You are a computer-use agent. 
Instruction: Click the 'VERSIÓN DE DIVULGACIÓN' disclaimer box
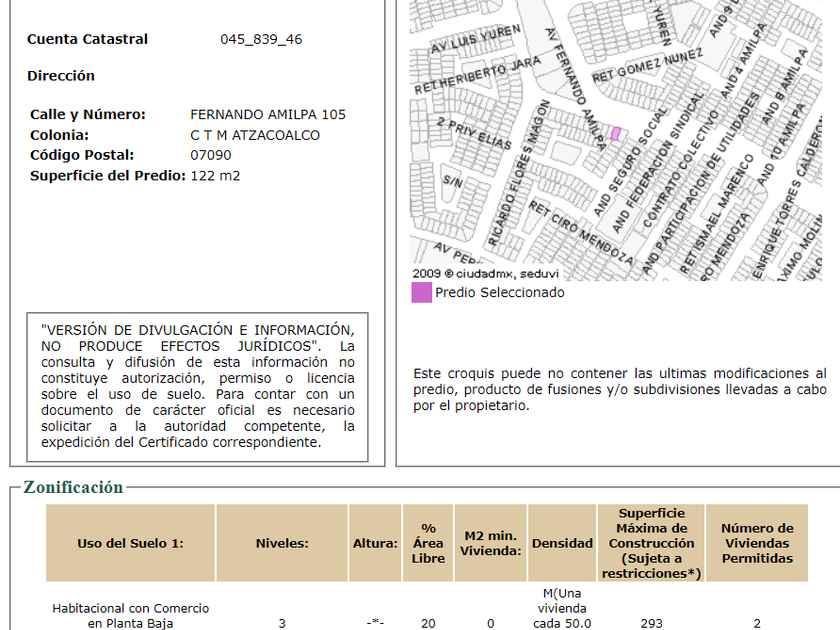click(198, 387)
